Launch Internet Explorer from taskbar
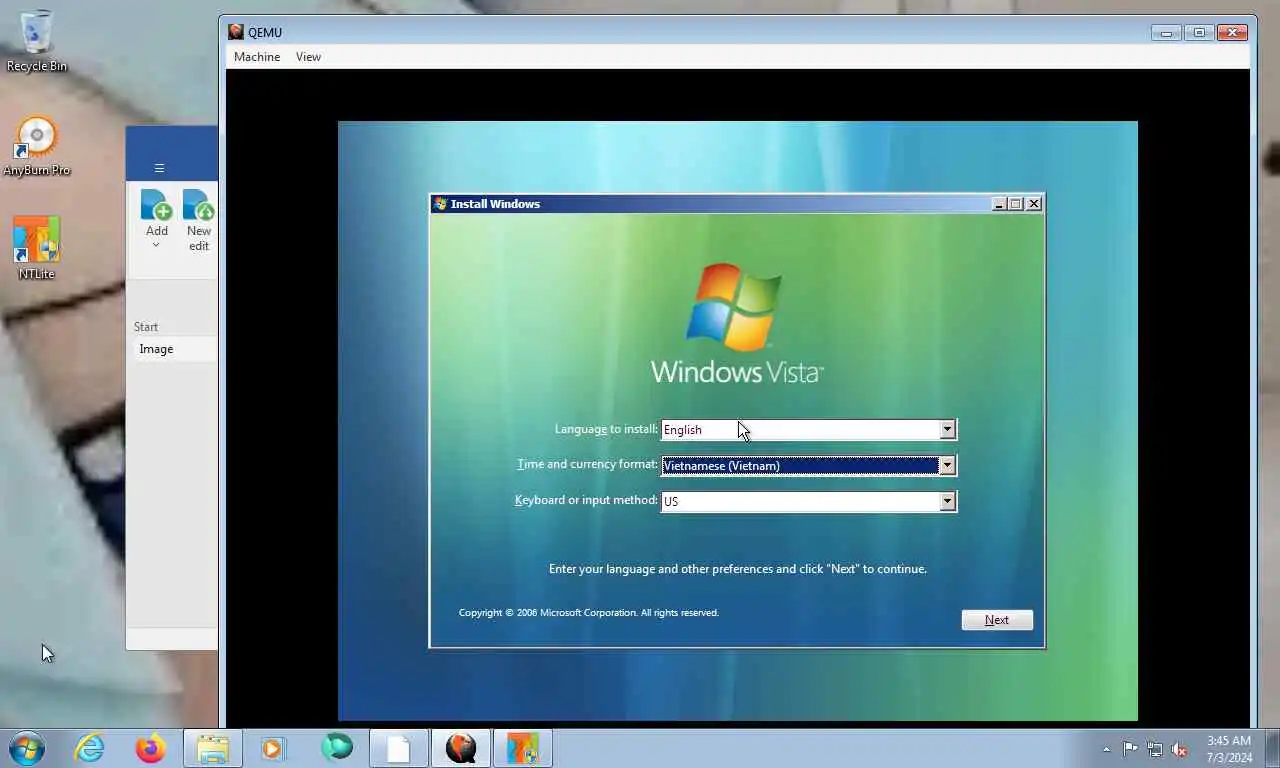Viewport: 1280px width, 768px height. pyautogui.click(x=89, y=748)
